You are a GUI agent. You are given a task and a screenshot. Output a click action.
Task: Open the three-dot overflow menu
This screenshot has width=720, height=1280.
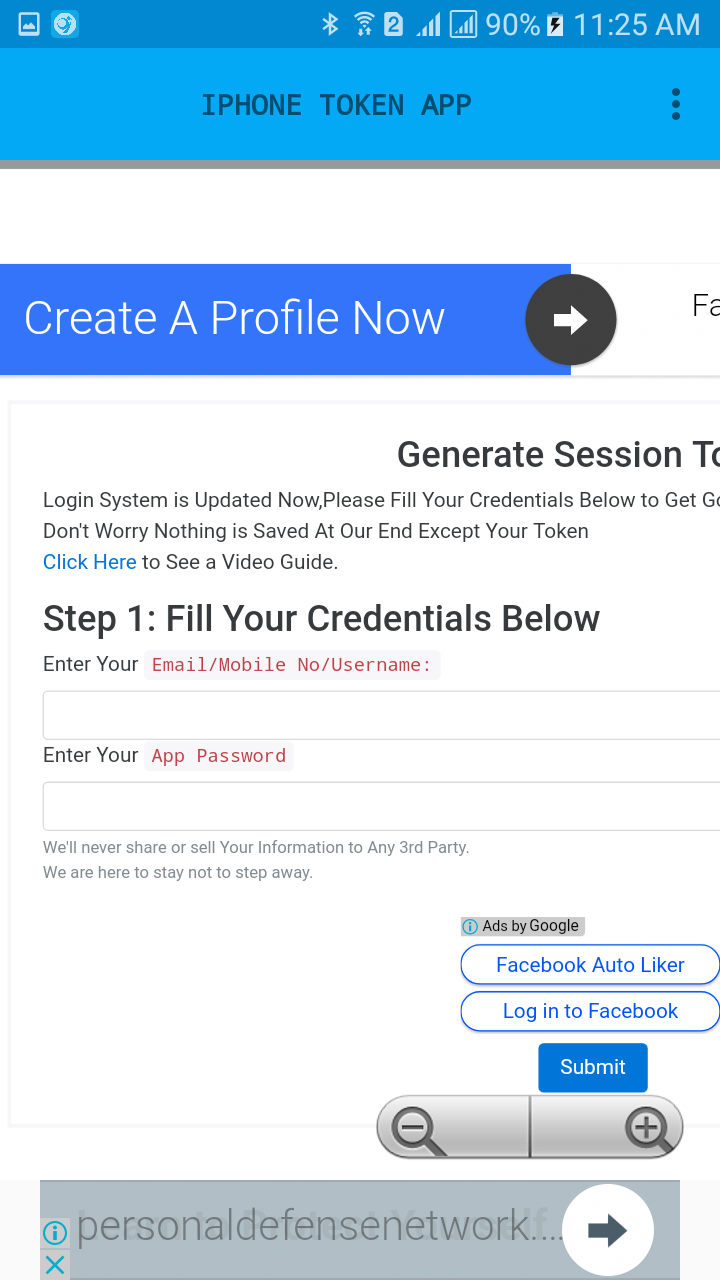pos(675,103)
